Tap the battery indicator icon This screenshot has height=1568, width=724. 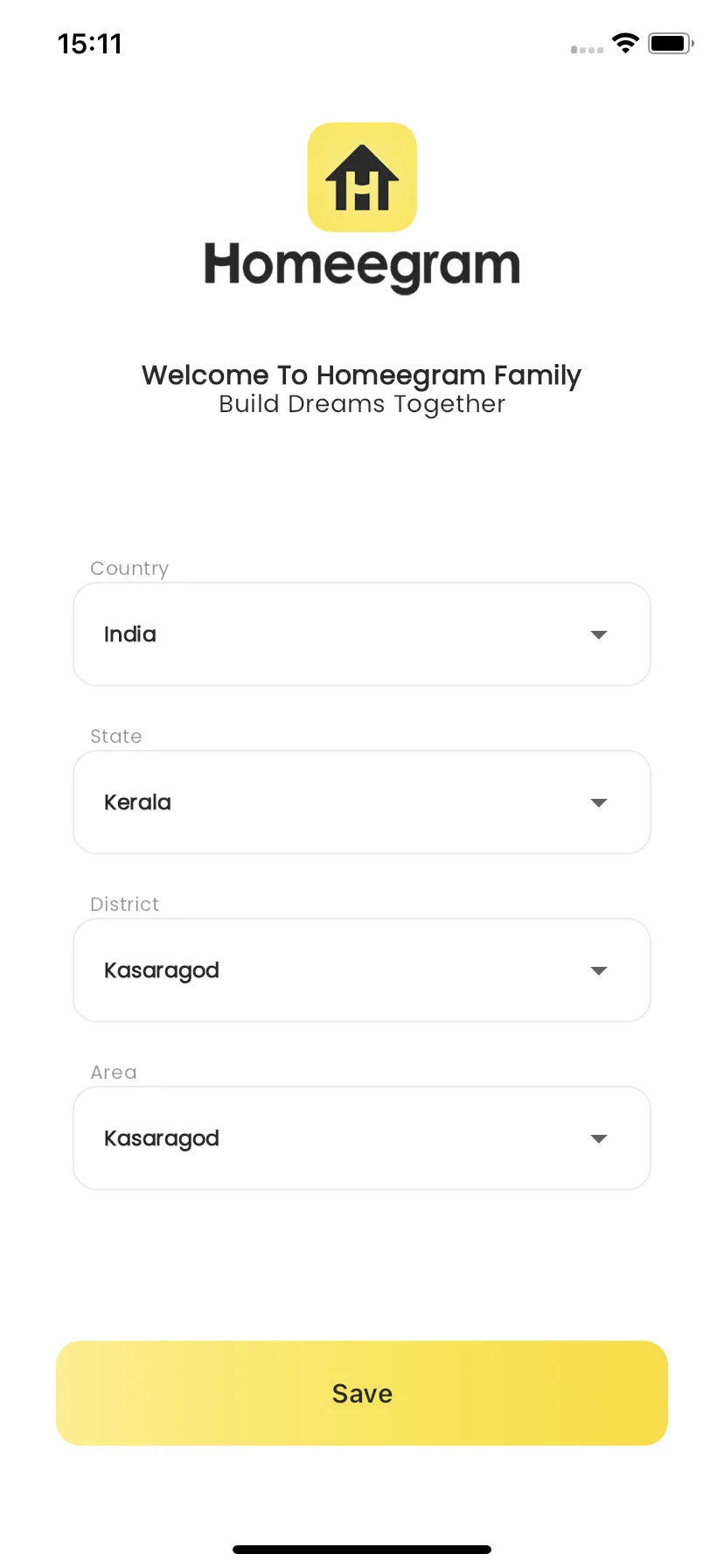tap(671, 43)
